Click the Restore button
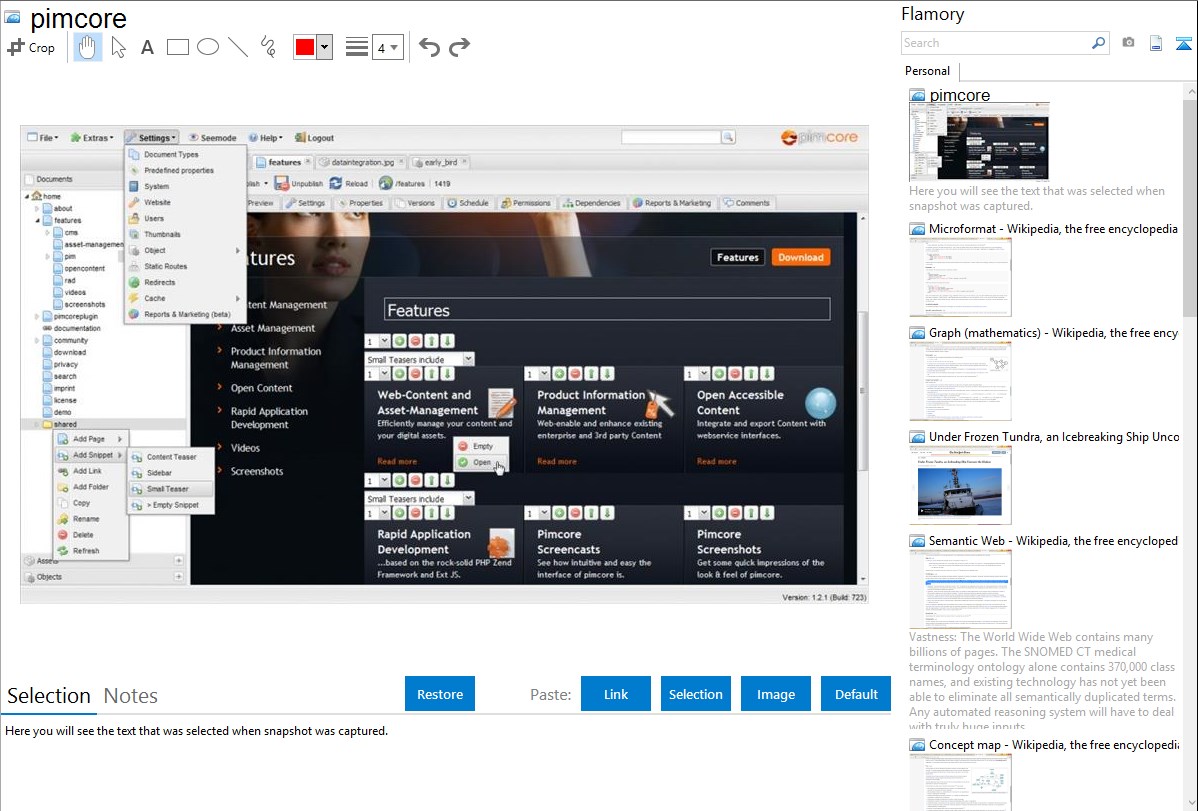Viewport: 1198px width, 811px height. pos(440,693)
